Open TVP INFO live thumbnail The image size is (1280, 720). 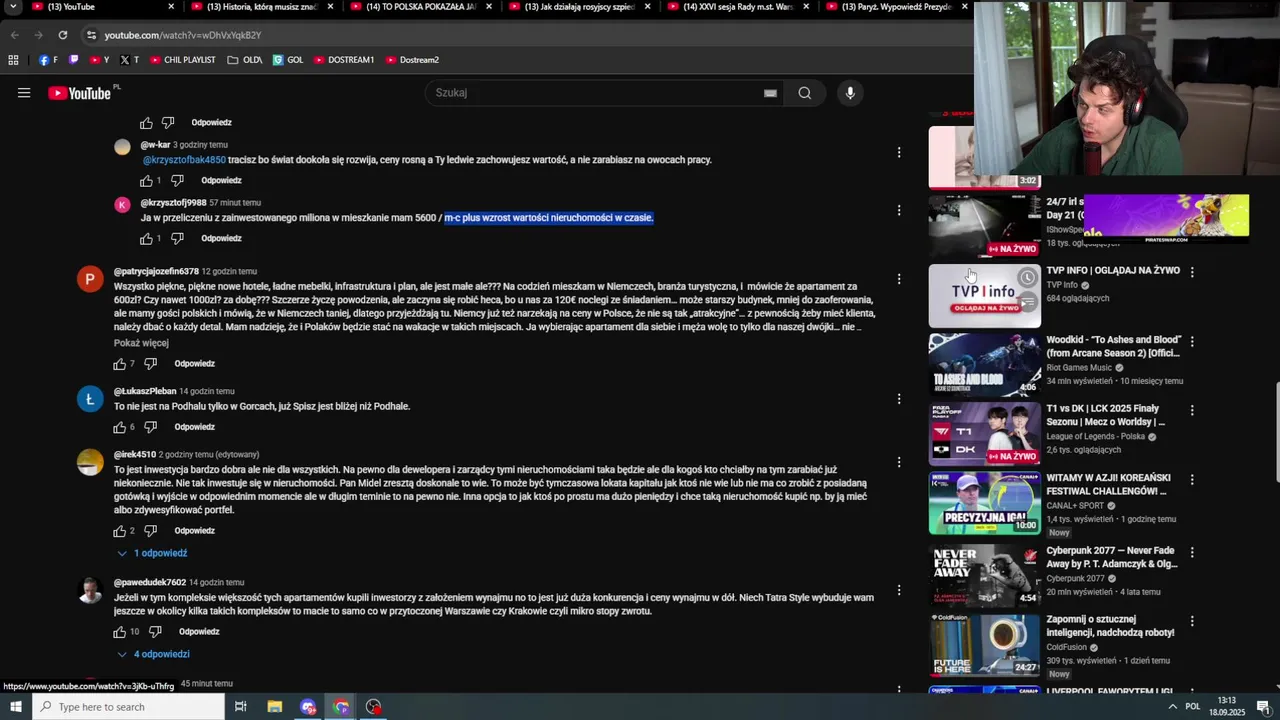click(x=984, y=296)
